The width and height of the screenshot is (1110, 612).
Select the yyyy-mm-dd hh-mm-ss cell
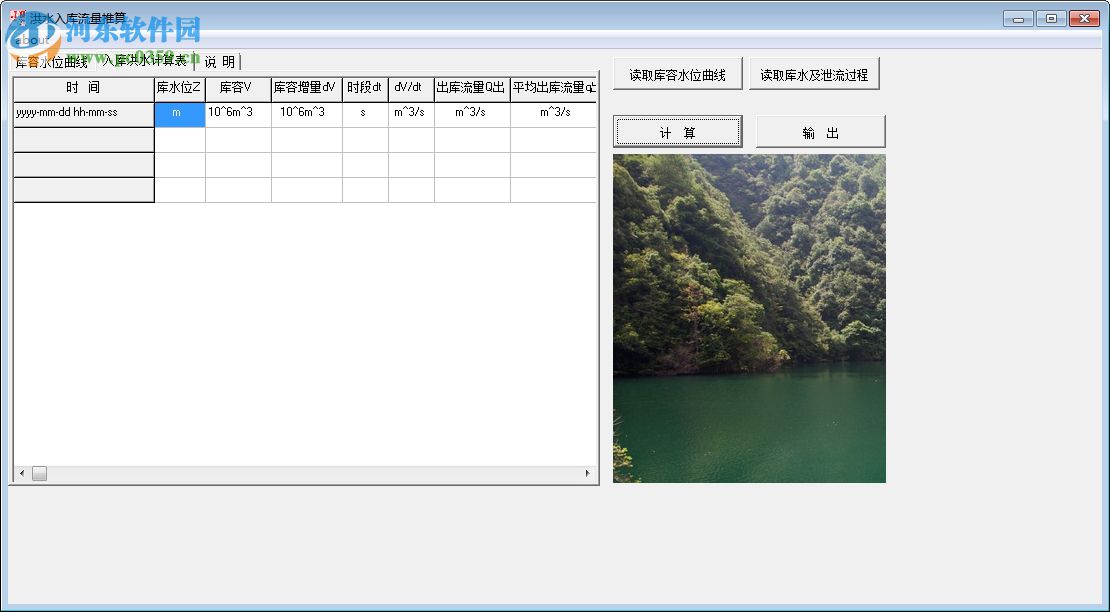point(82,113)
